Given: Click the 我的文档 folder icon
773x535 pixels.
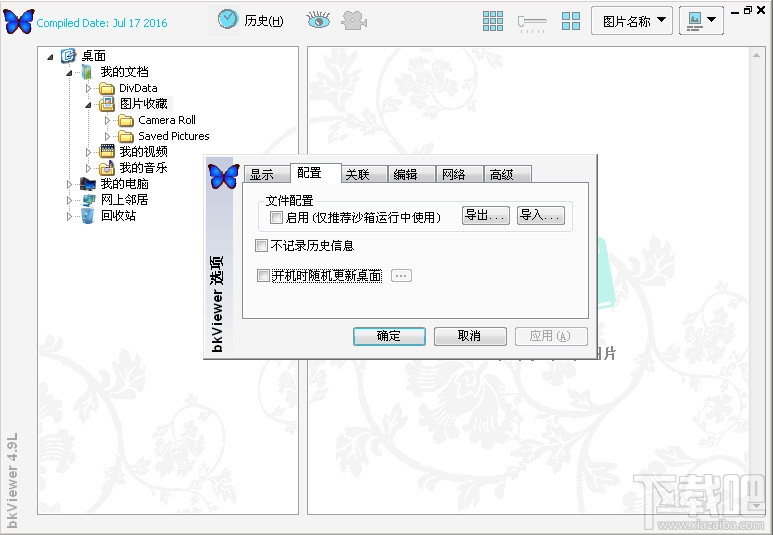Looking at the screenshot, I should 87,72.
